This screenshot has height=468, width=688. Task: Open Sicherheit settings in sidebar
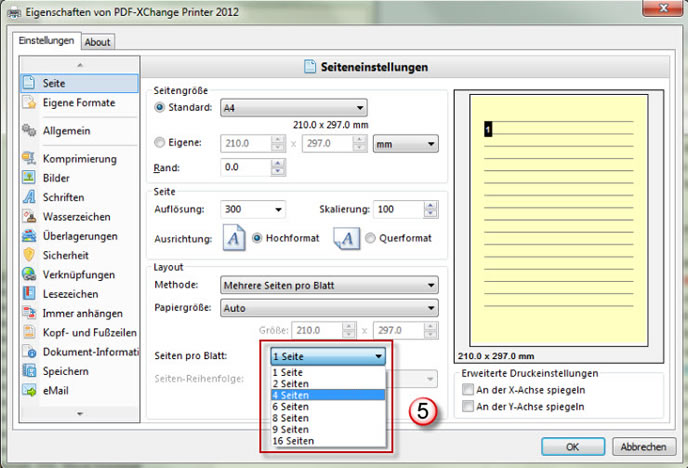click(79, 255)
